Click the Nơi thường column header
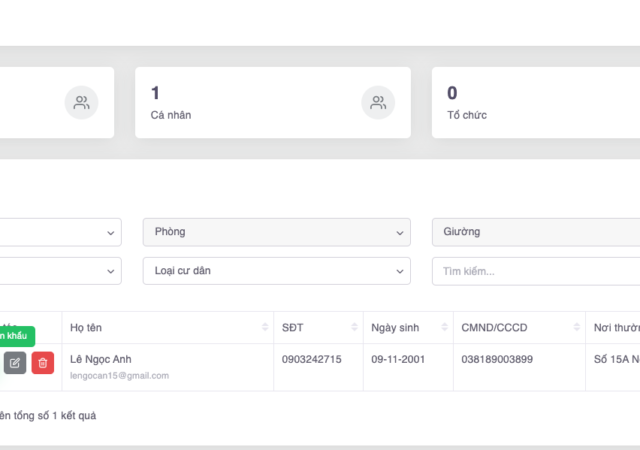640x450 pixels. click(x=612, y=328)
